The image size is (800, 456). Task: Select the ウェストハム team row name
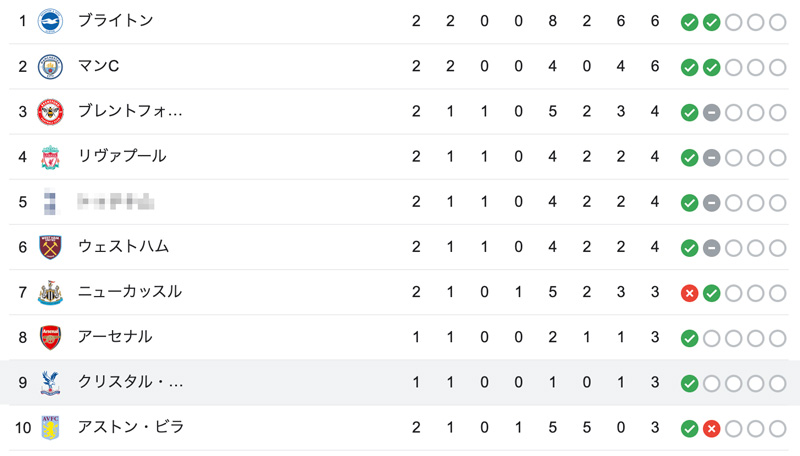(123, 246)
